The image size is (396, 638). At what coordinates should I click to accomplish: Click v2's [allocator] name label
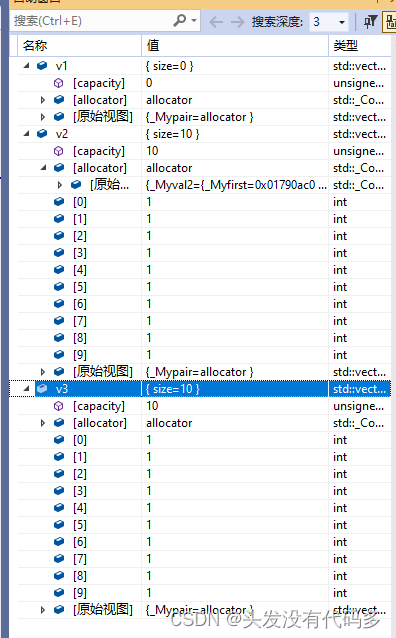coord(100,168)
